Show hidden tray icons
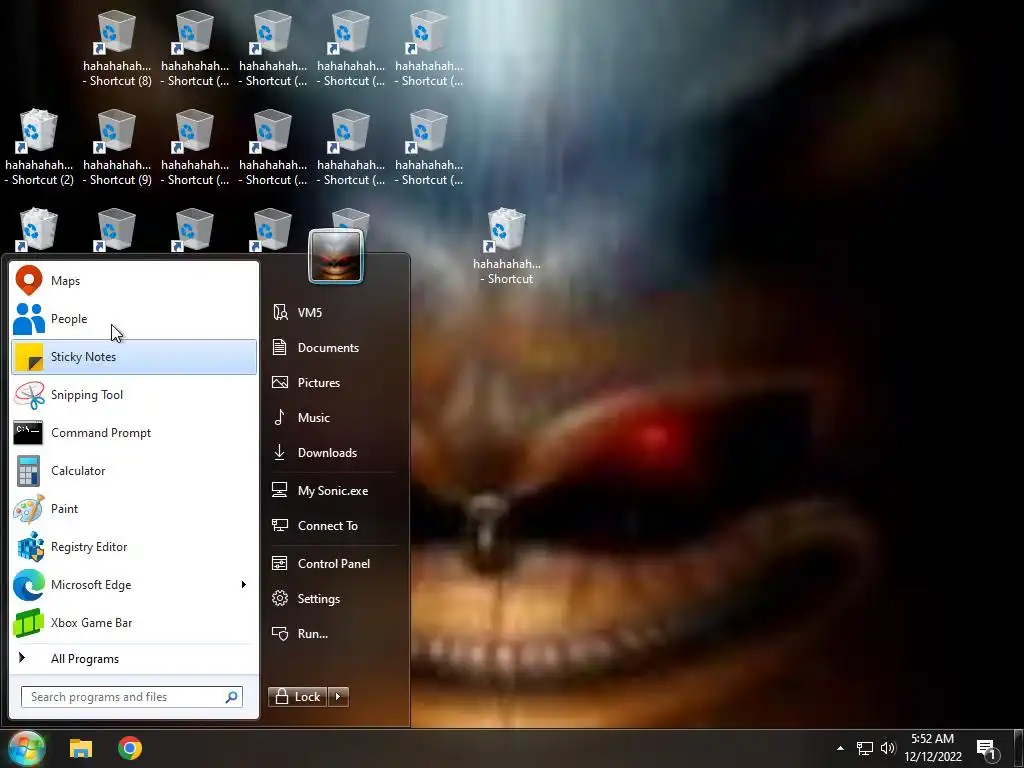Image resolution: width=1024 pixels, height=768 pixels. (x=840, y=748)
